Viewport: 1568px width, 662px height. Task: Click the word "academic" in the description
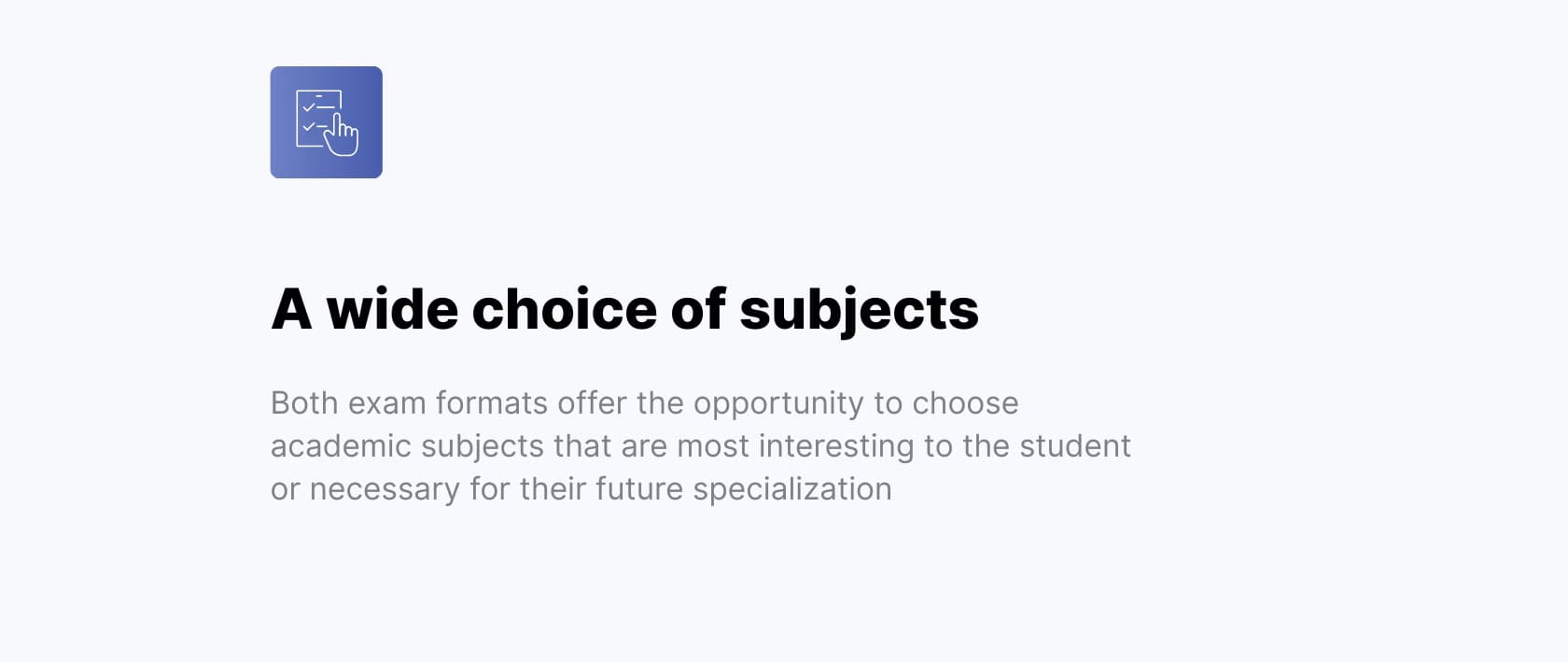[341, 446]
